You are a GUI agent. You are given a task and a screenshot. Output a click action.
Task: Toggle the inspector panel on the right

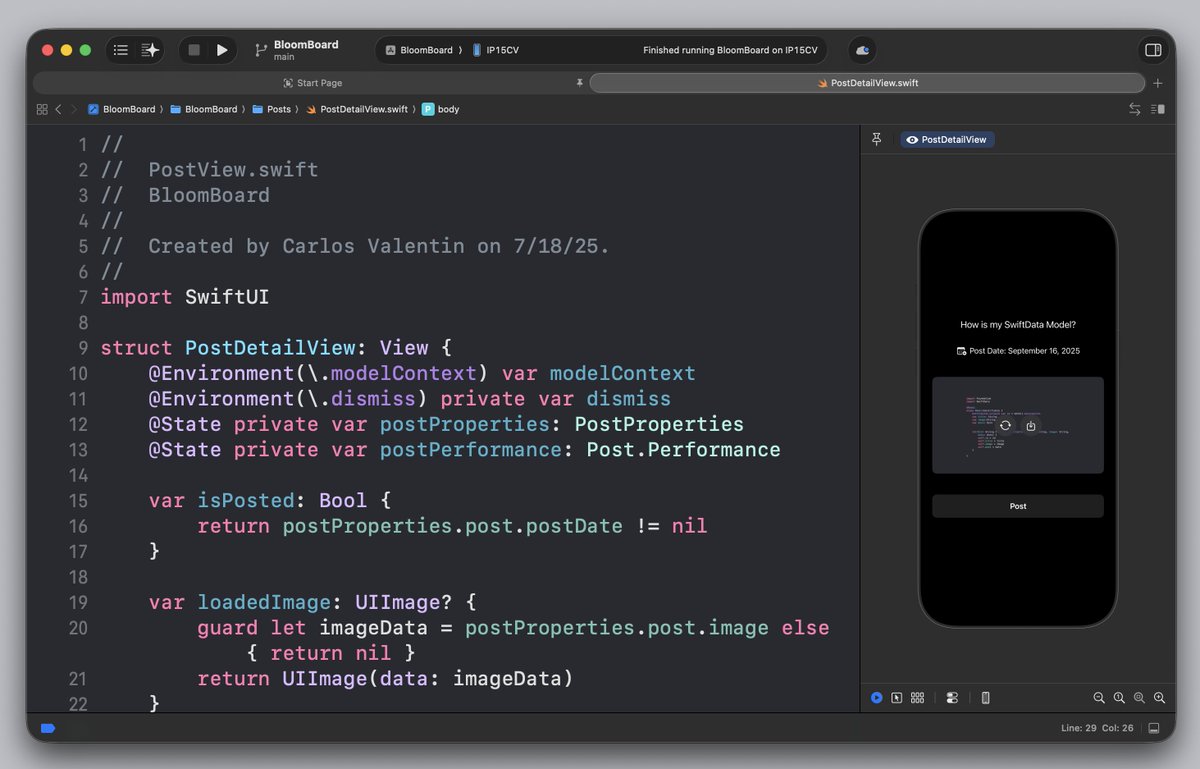(1153, 50)
